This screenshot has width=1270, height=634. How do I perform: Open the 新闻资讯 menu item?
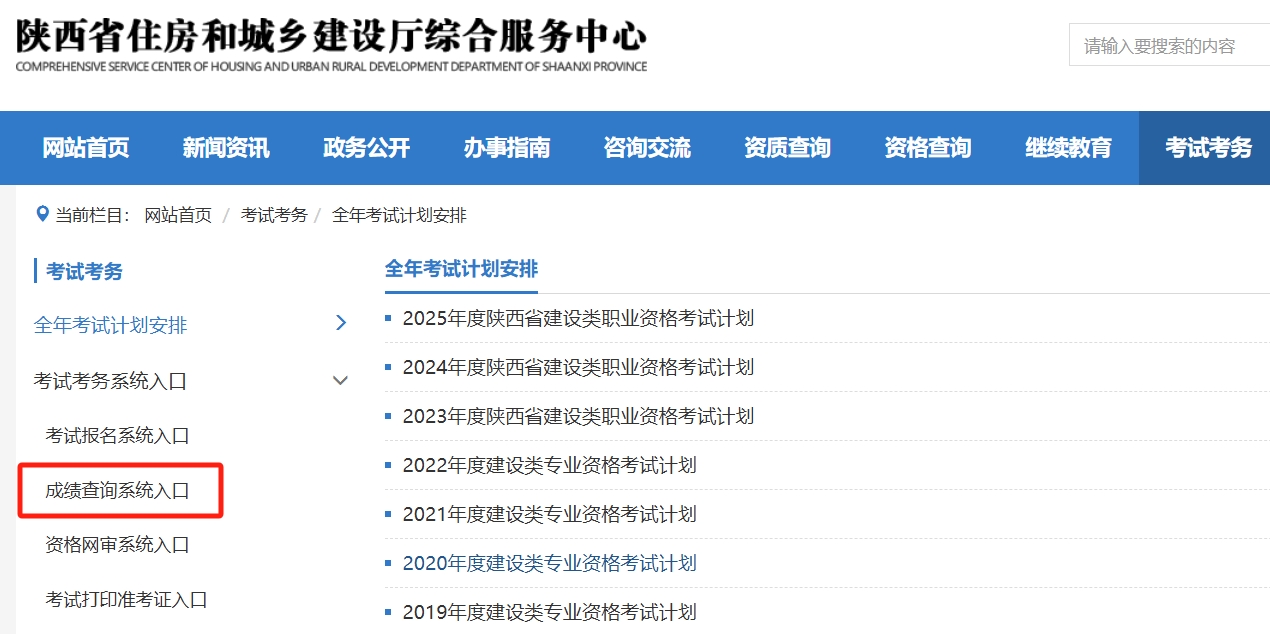coord(226,147)
